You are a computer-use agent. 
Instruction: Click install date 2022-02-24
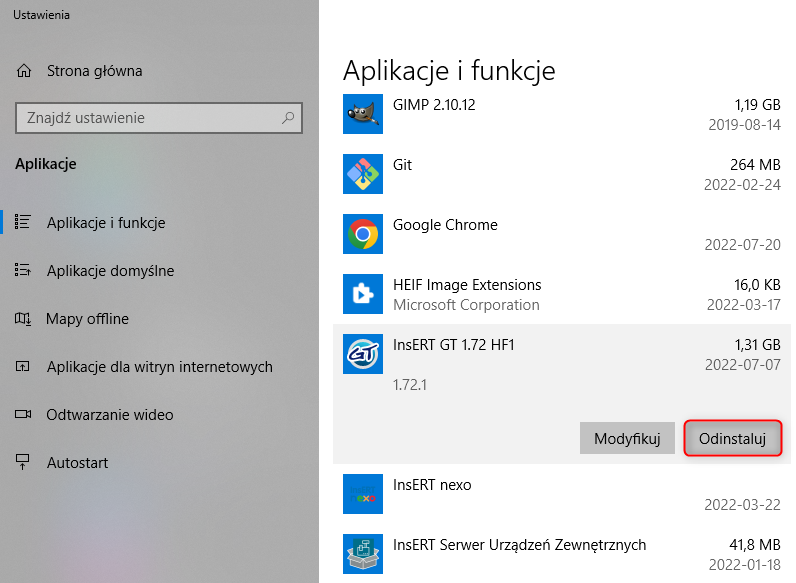742,184
